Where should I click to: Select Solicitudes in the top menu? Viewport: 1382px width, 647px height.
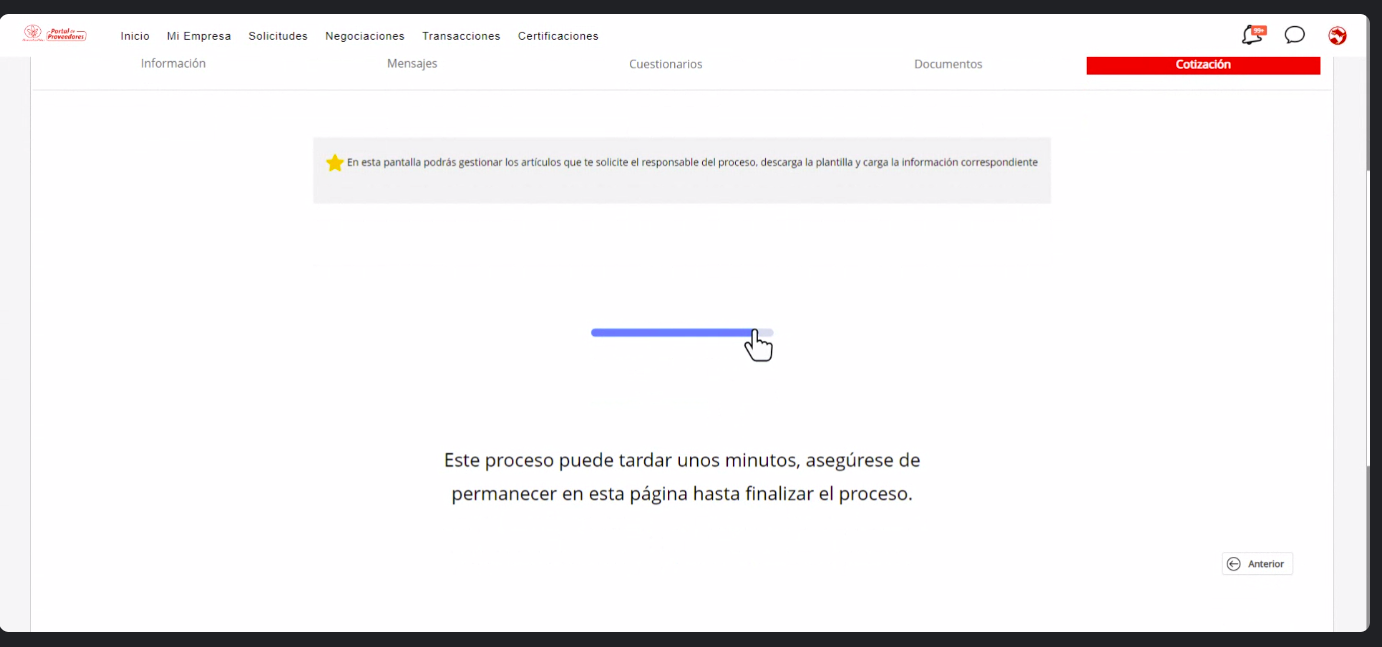click(278, 36)
